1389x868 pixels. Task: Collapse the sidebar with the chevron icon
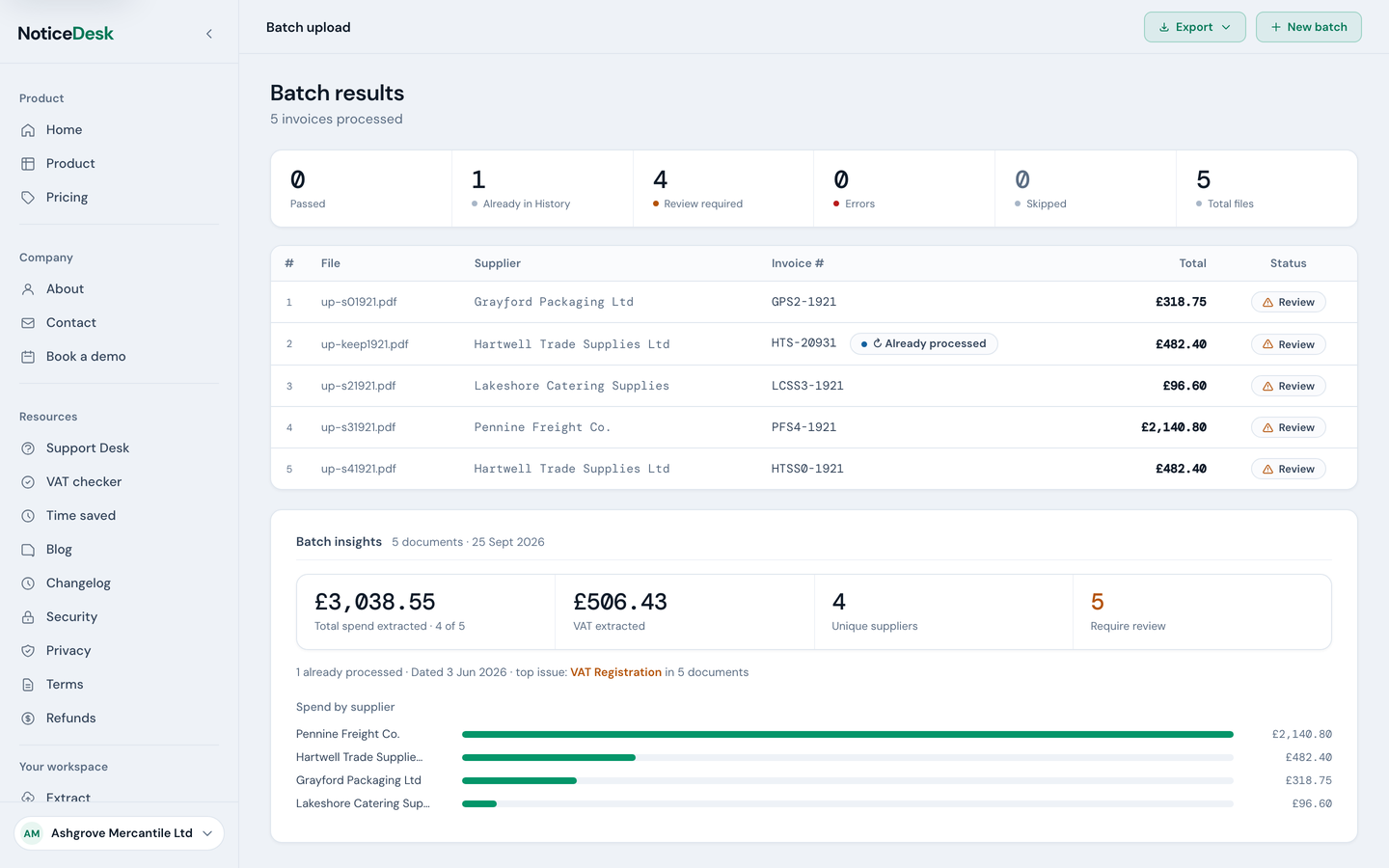pos(209,34)
